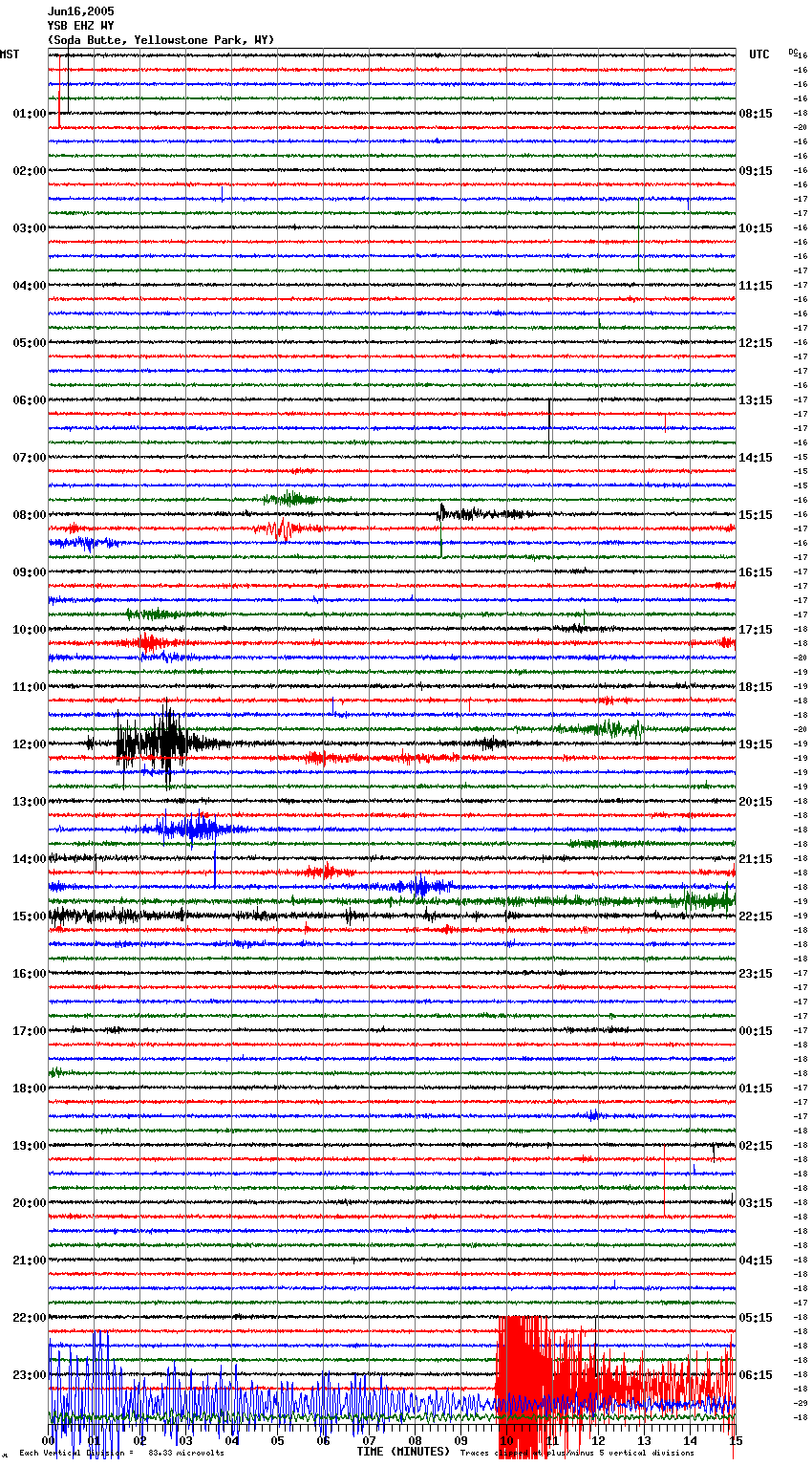Click the UTC time label '05:15'
The image size is (812, 1466).
coord(756,1318)
